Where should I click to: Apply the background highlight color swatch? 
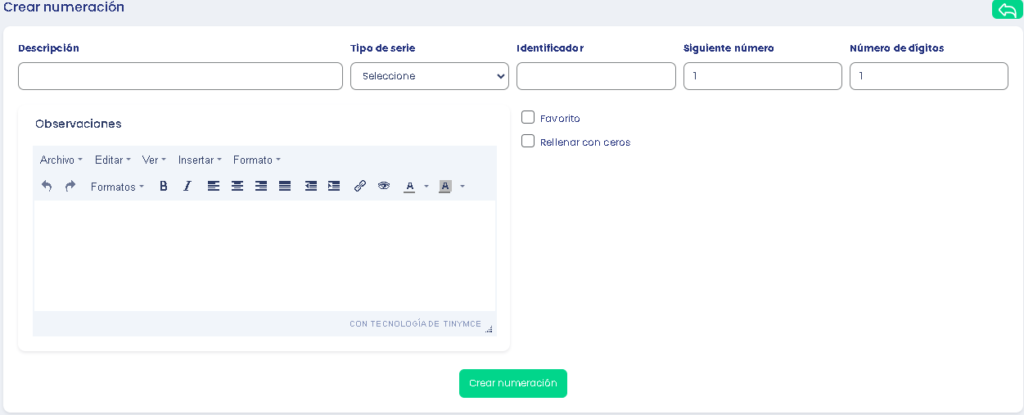[x=445, y=186]
